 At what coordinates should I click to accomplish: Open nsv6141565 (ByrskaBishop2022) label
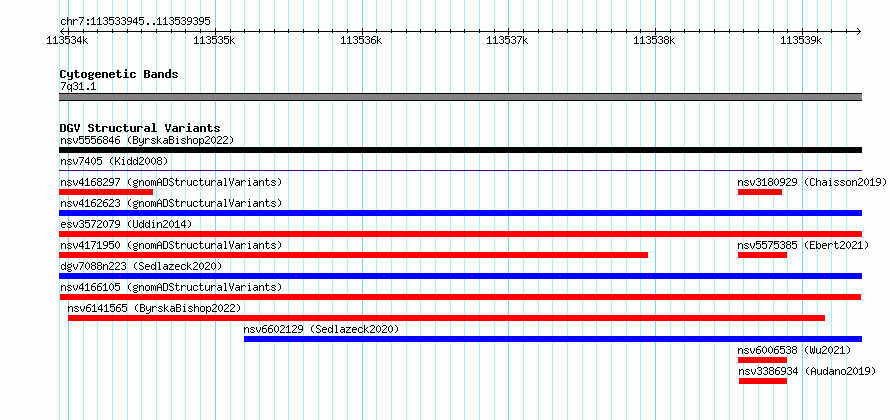point(154,308)
